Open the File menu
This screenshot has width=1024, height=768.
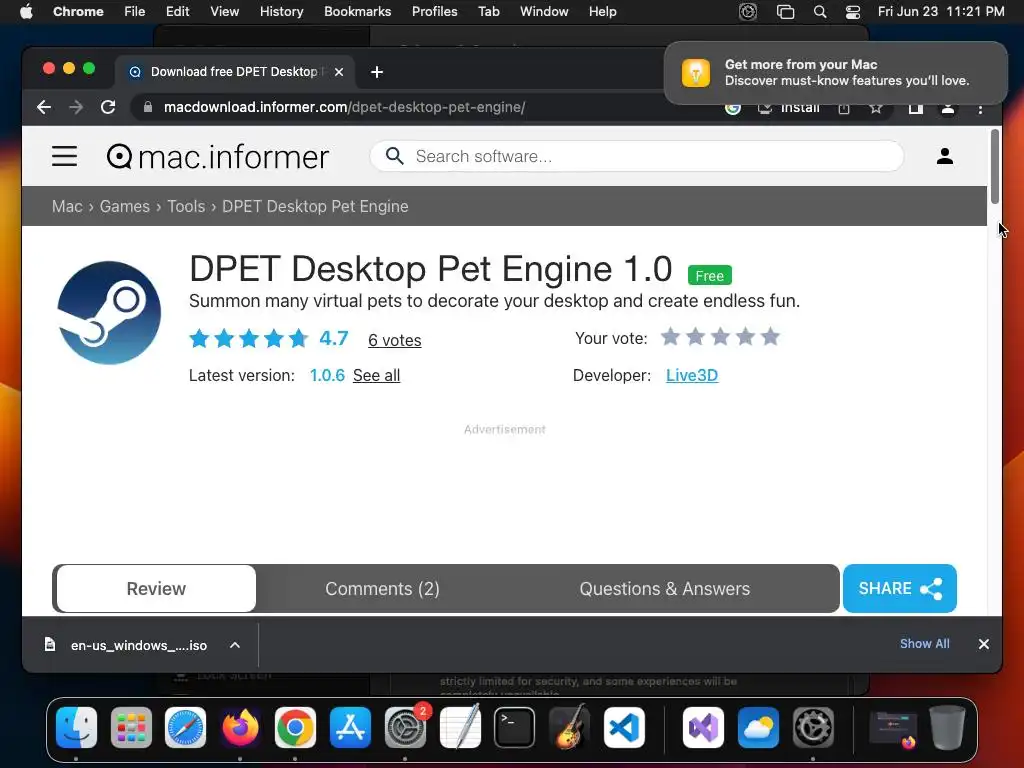(x=135, y=12)
